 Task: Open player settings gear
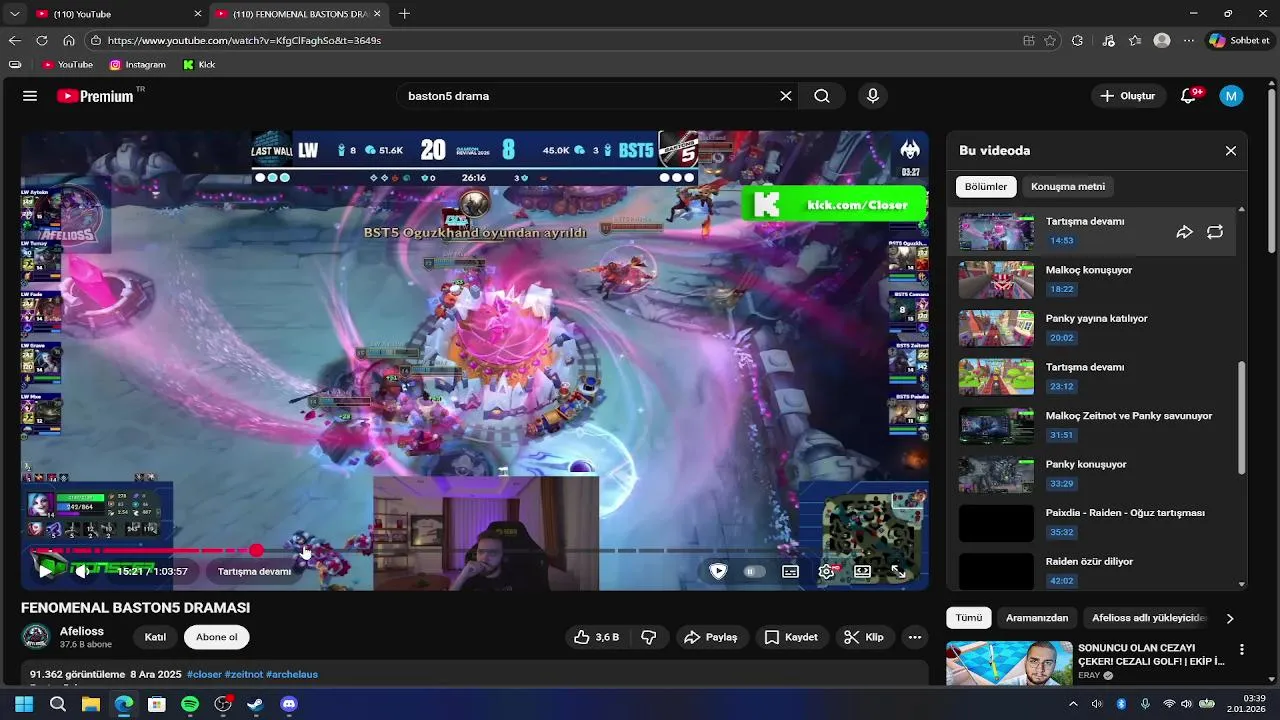tap(826, 571)
